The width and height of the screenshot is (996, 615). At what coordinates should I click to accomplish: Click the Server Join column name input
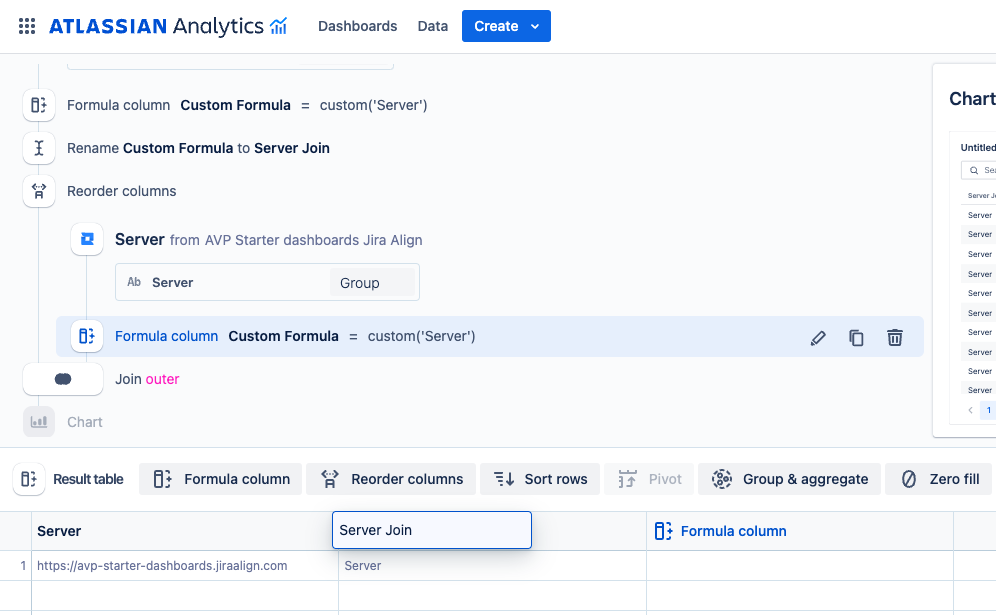(x=432, y=530)
